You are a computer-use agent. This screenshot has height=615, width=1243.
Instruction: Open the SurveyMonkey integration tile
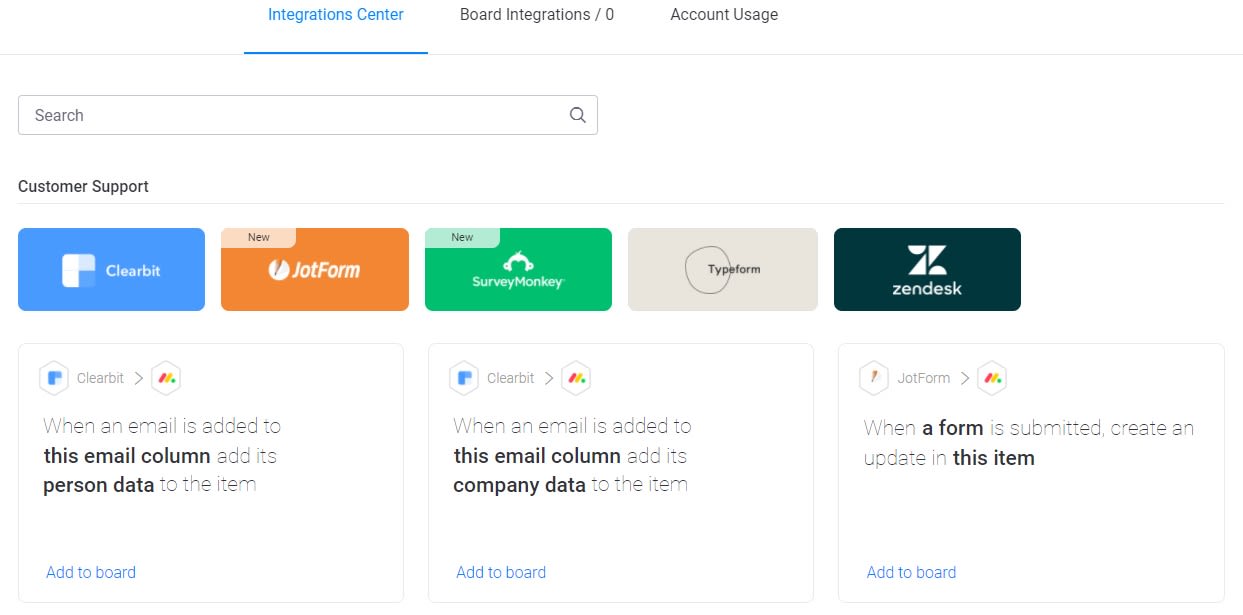tap(518, 269)
